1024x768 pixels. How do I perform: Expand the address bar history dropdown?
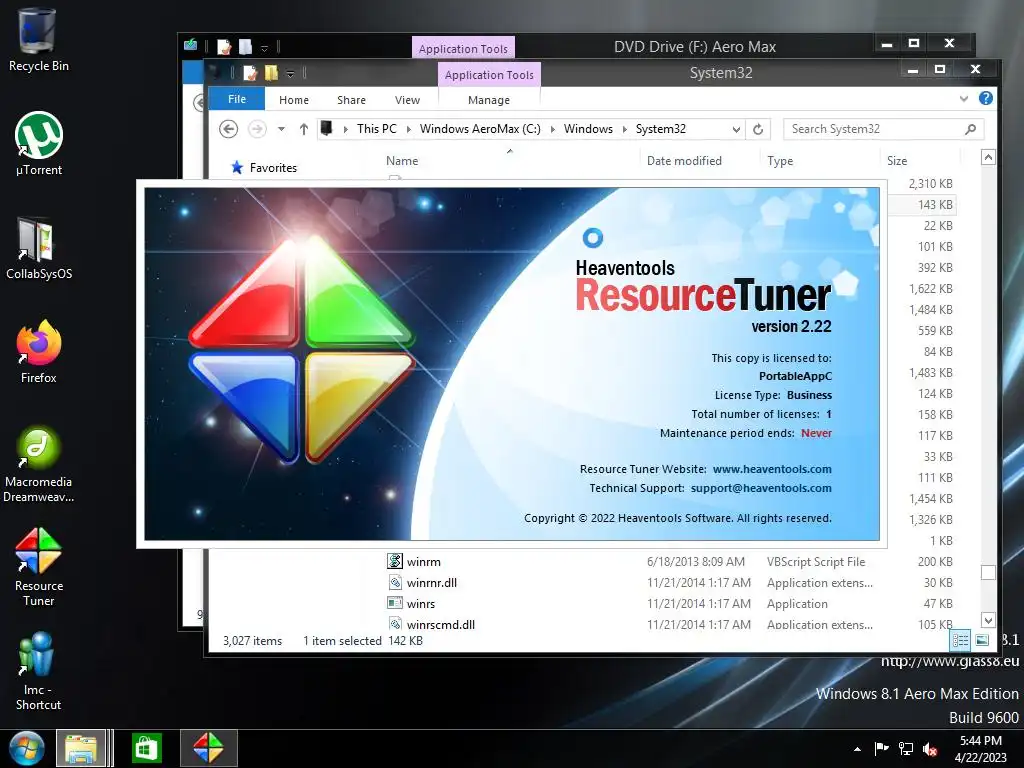[736, 129]
